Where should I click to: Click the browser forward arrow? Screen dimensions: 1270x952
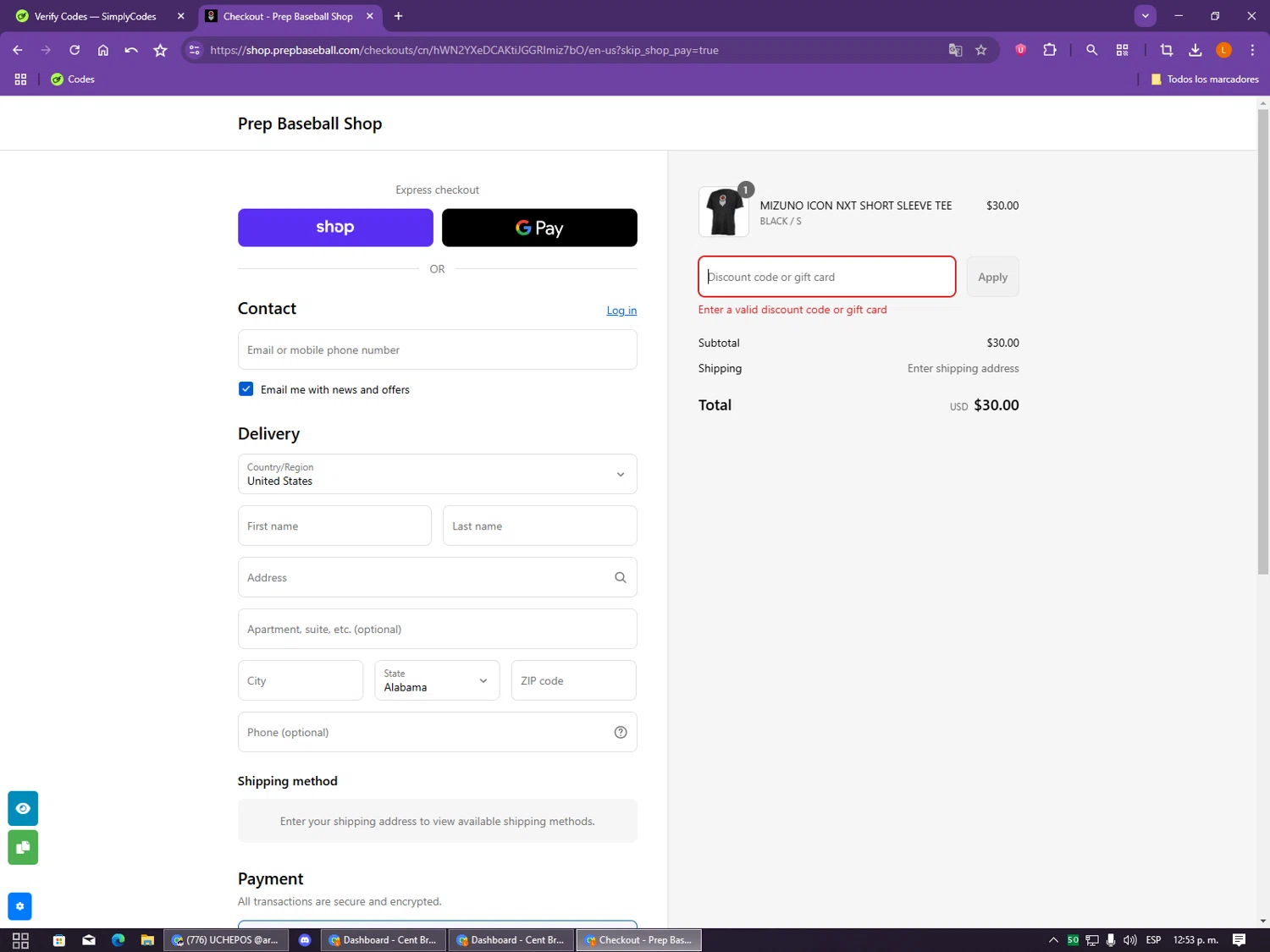pyautogui.click(x=46, y=50)
